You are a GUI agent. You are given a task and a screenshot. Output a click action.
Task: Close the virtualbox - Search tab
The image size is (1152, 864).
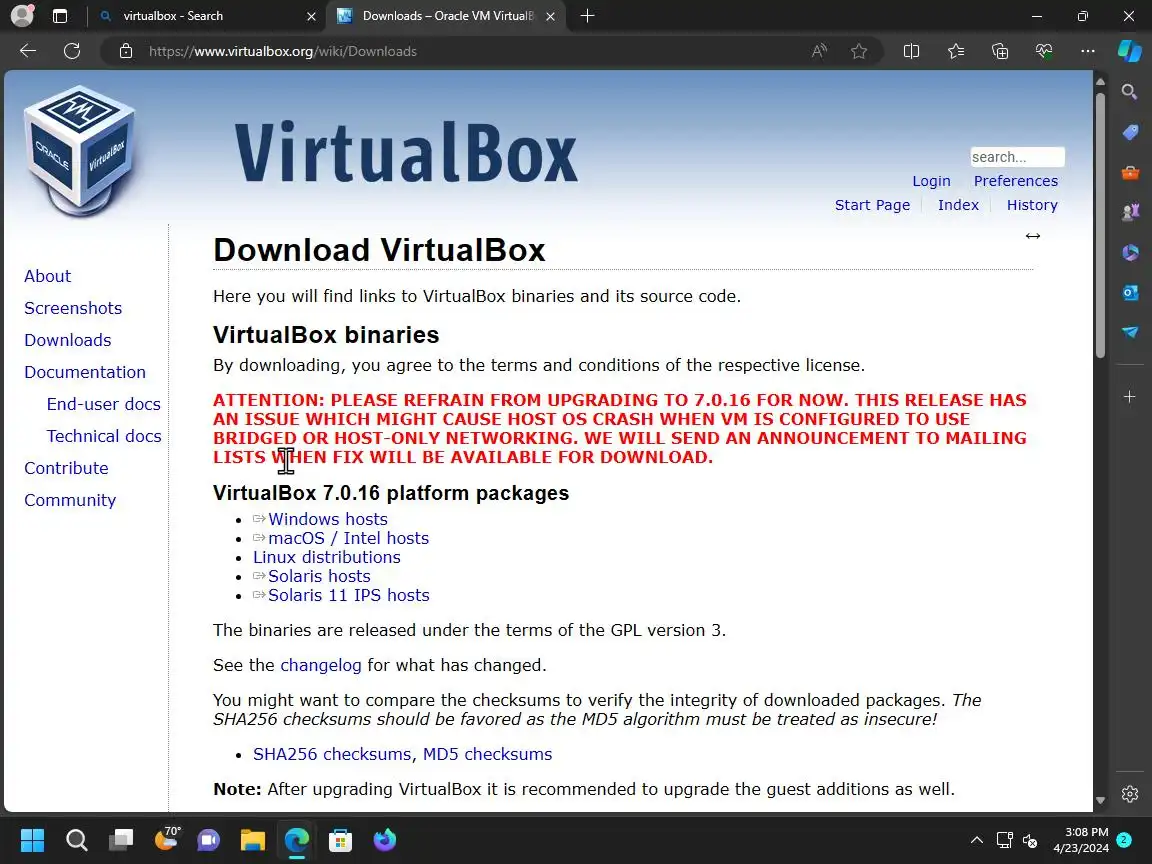tap(312, 16)
